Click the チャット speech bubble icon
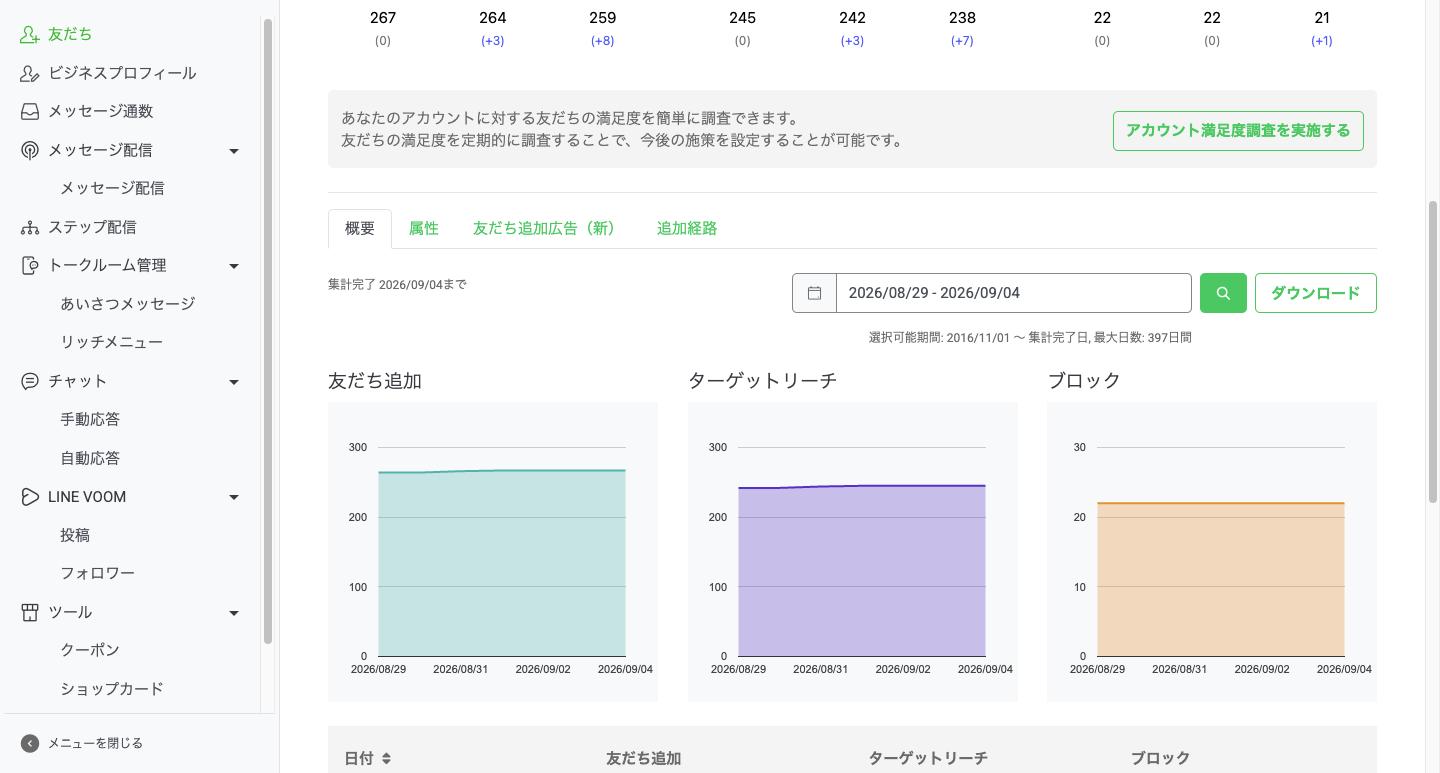This screenshot has height=773, width=1440. (x=30, y=381)
